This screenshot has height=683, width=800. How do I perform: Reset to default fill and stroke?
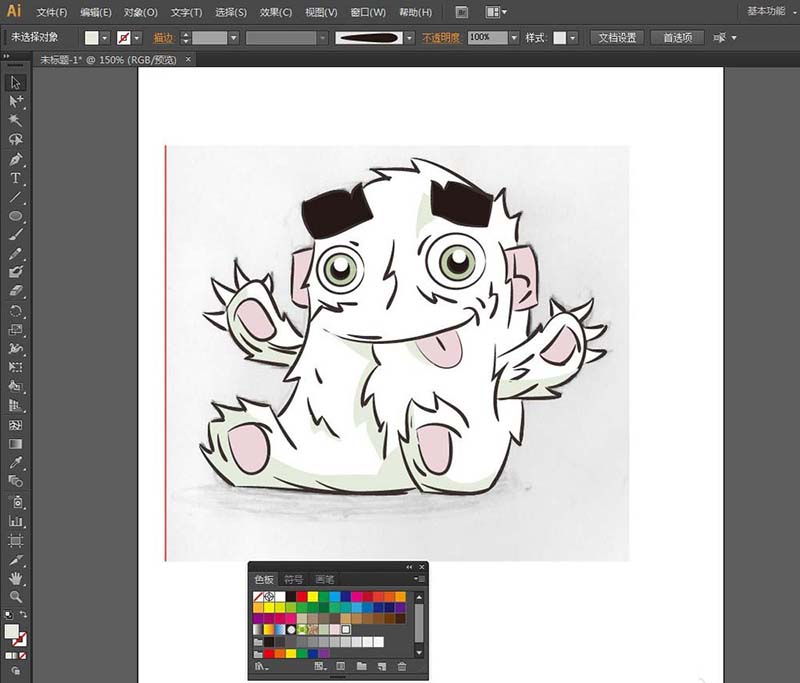(x=8, y=615)
